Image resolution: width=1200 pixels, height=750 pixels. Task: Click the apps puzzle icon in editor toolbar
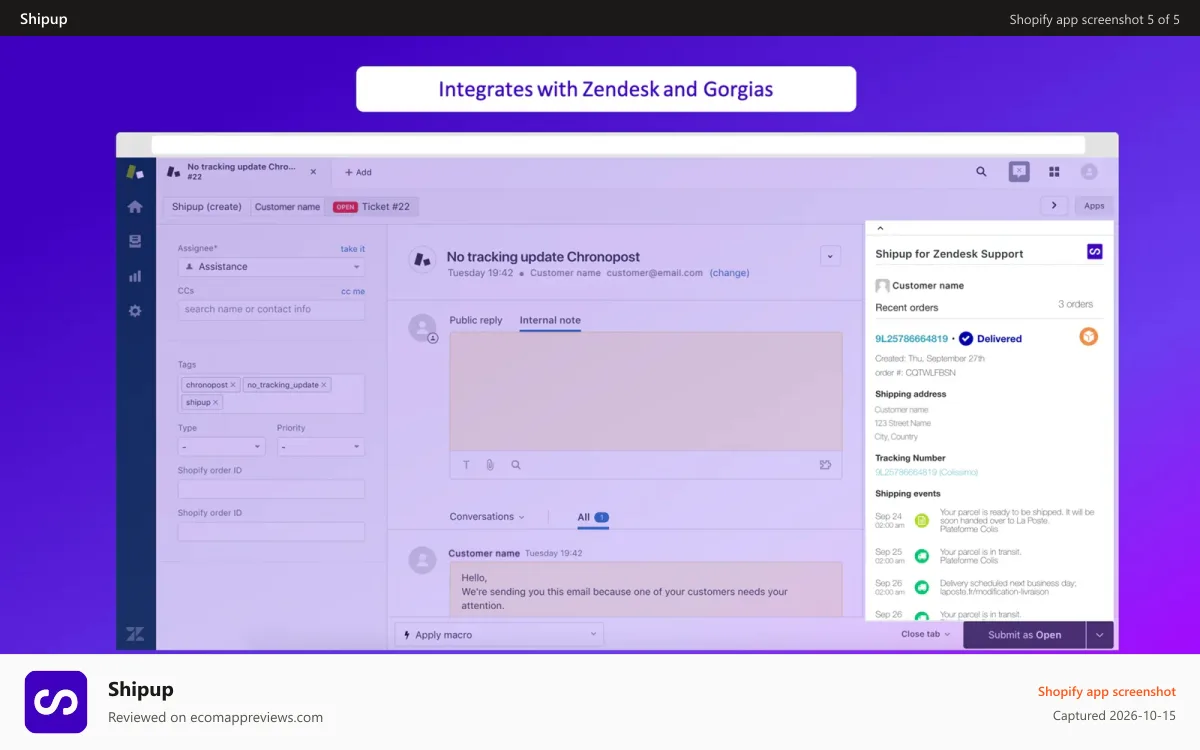coord(825,465)
